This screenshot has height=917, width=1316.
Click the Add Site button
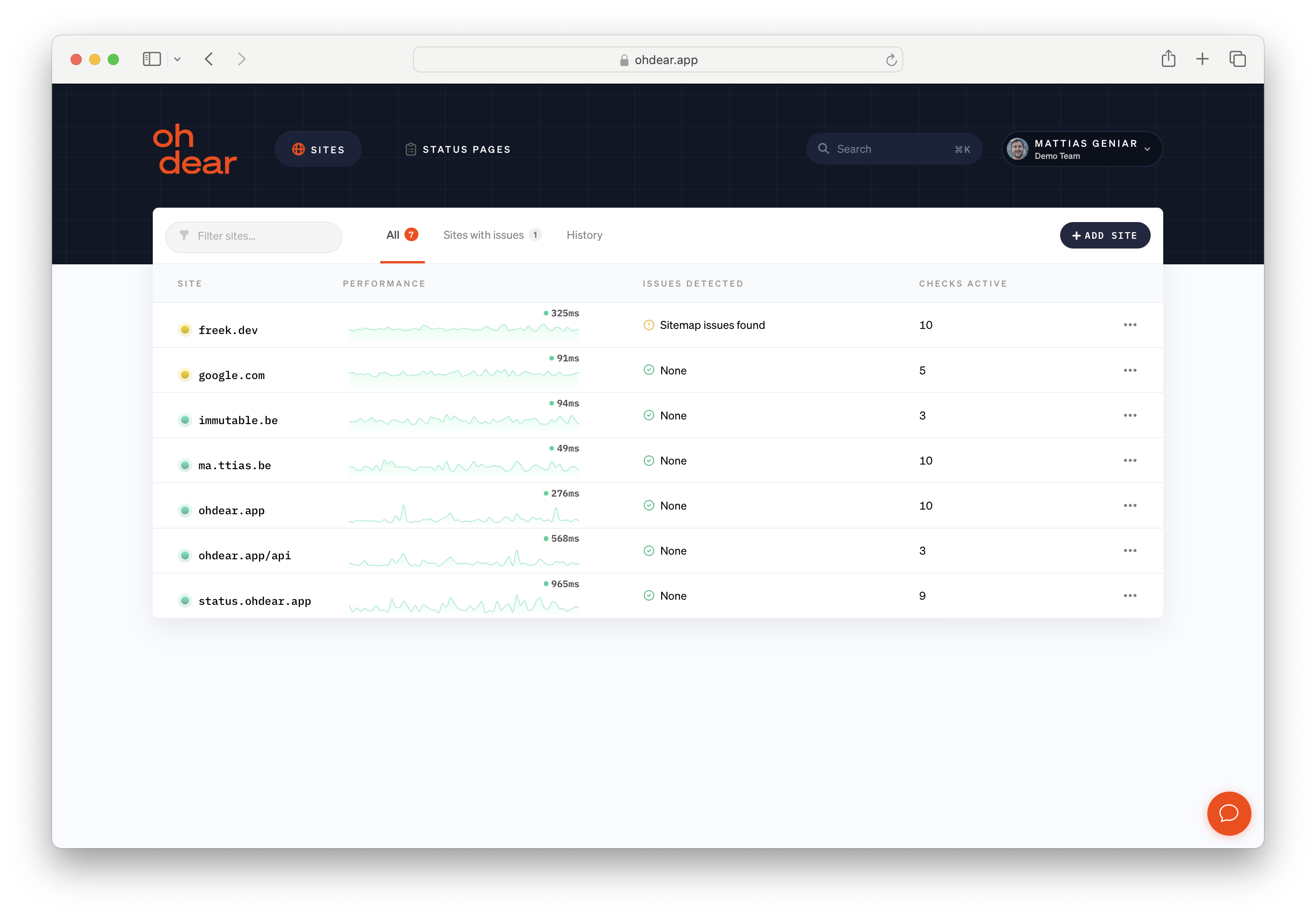[x=1105, y=235]
